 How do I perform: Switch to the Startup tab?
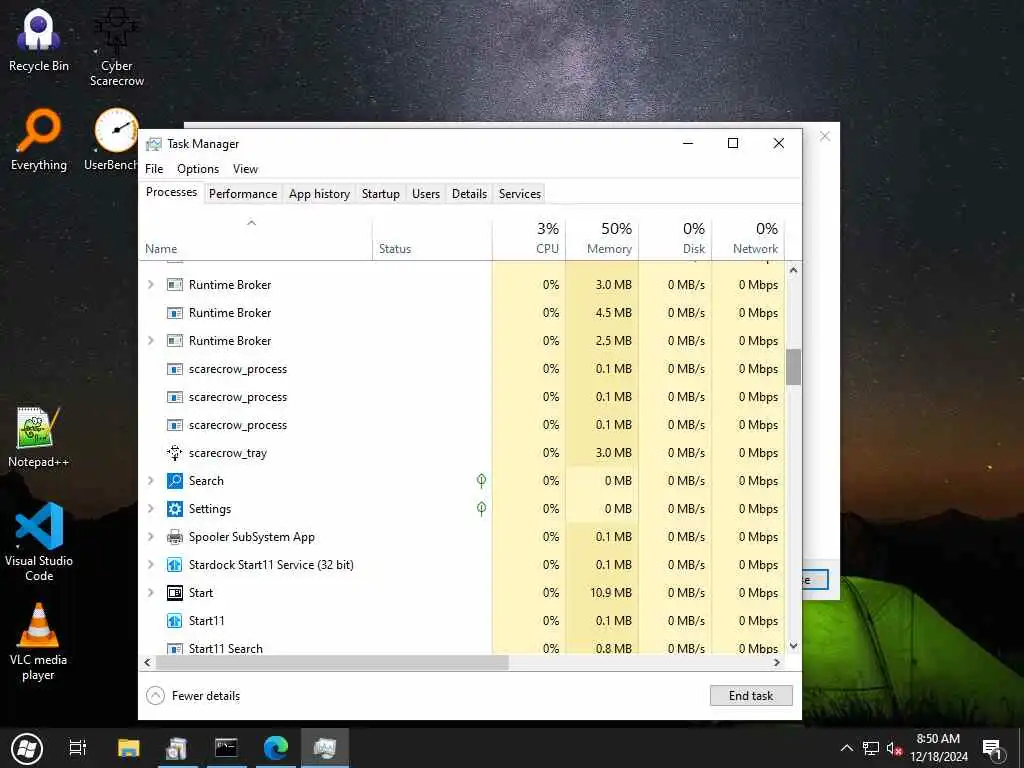point(381,194)
